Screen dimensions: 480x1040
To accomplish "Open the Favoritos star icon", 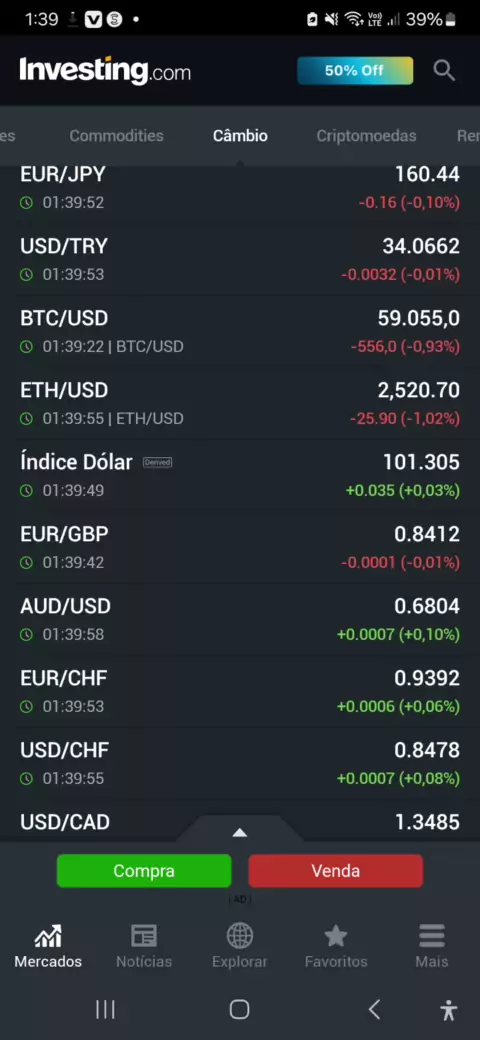I will coord(335,936).
